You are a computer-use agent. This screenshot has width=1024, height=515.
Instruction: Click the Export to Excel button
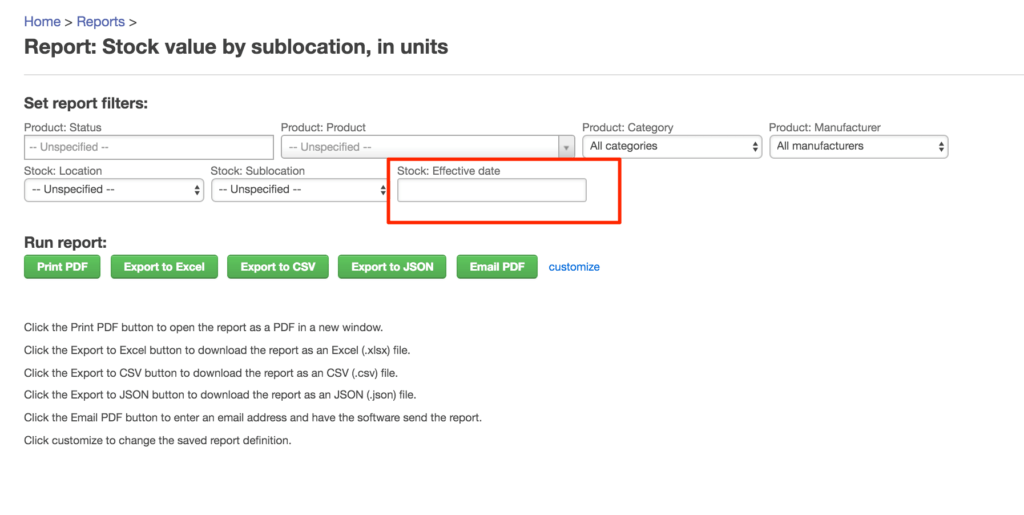164,267
